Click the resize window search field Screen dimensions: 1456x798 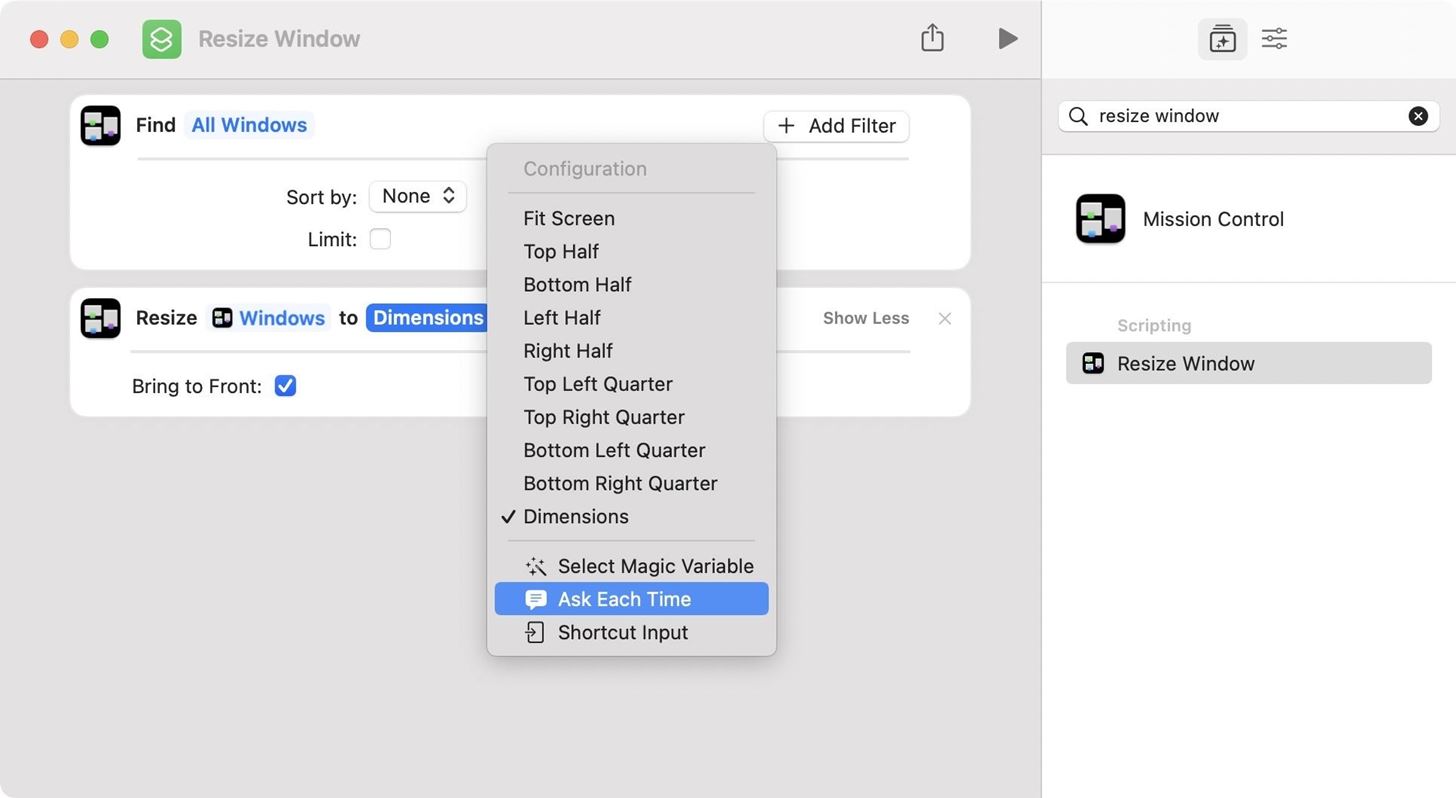pyautogui.click(x=1248, y=116)
